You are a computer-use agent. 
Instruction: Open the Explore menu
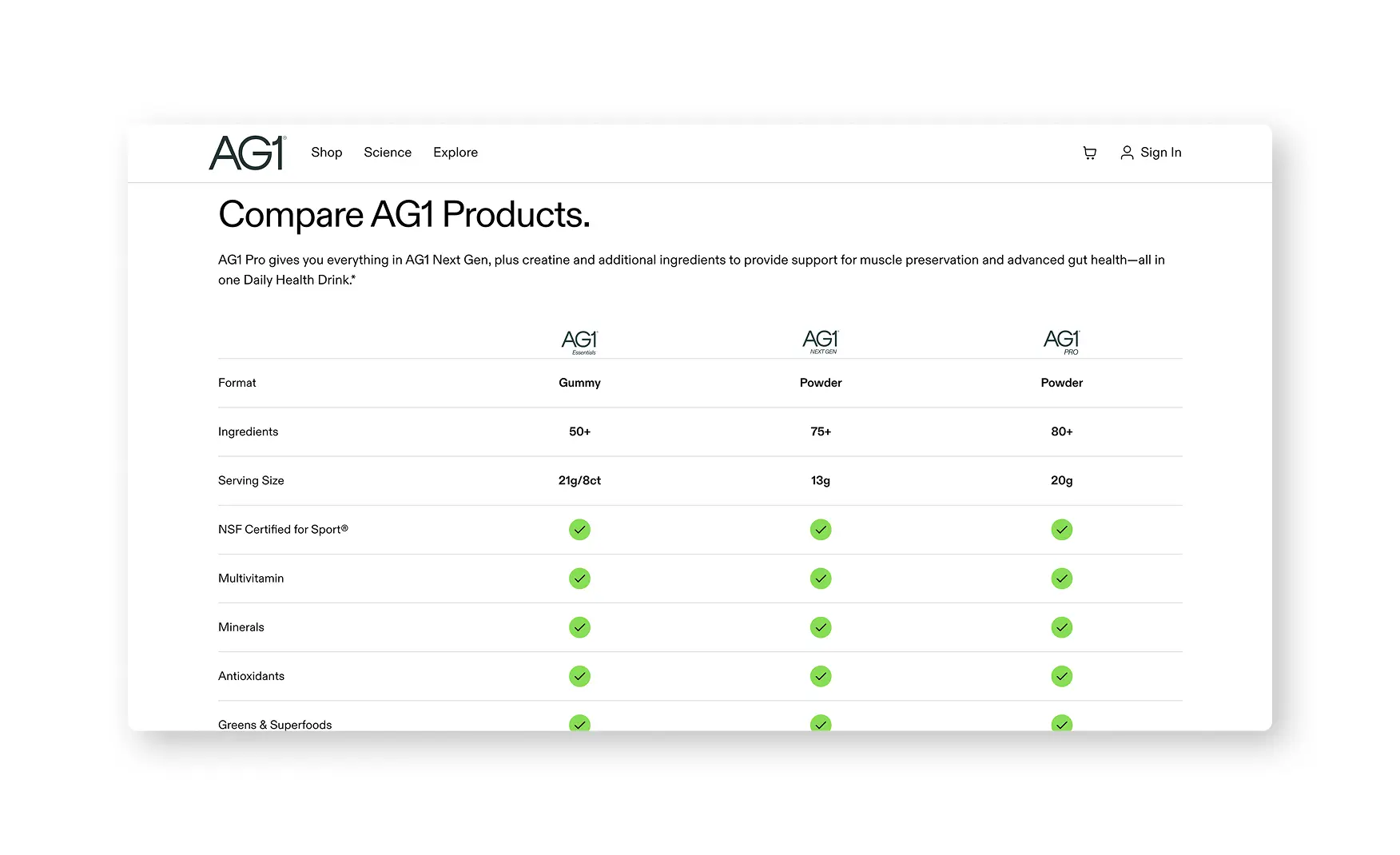tap(455, 153)
